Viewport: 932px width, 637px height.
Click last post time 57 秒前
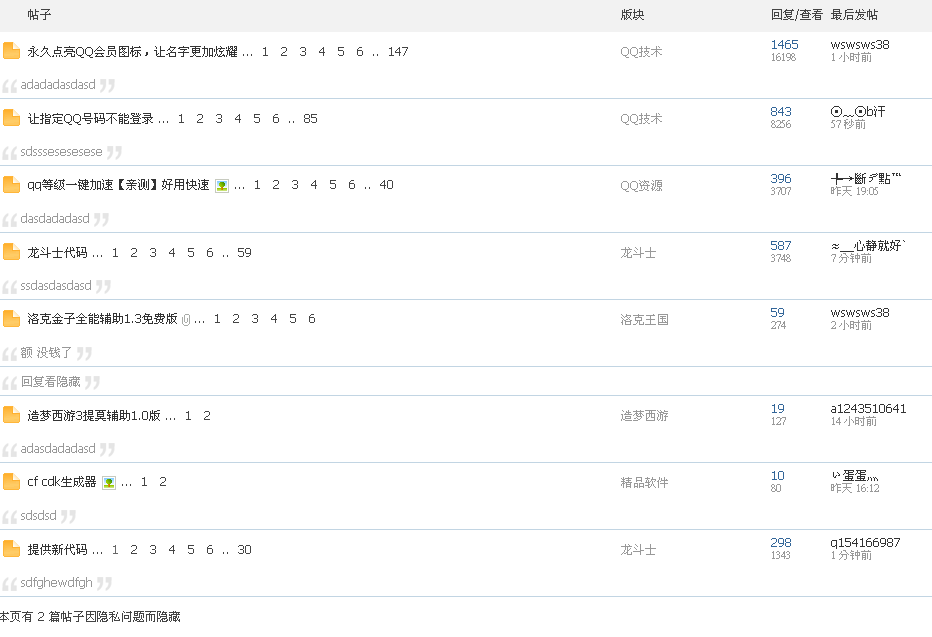click(x=848, y=124)
